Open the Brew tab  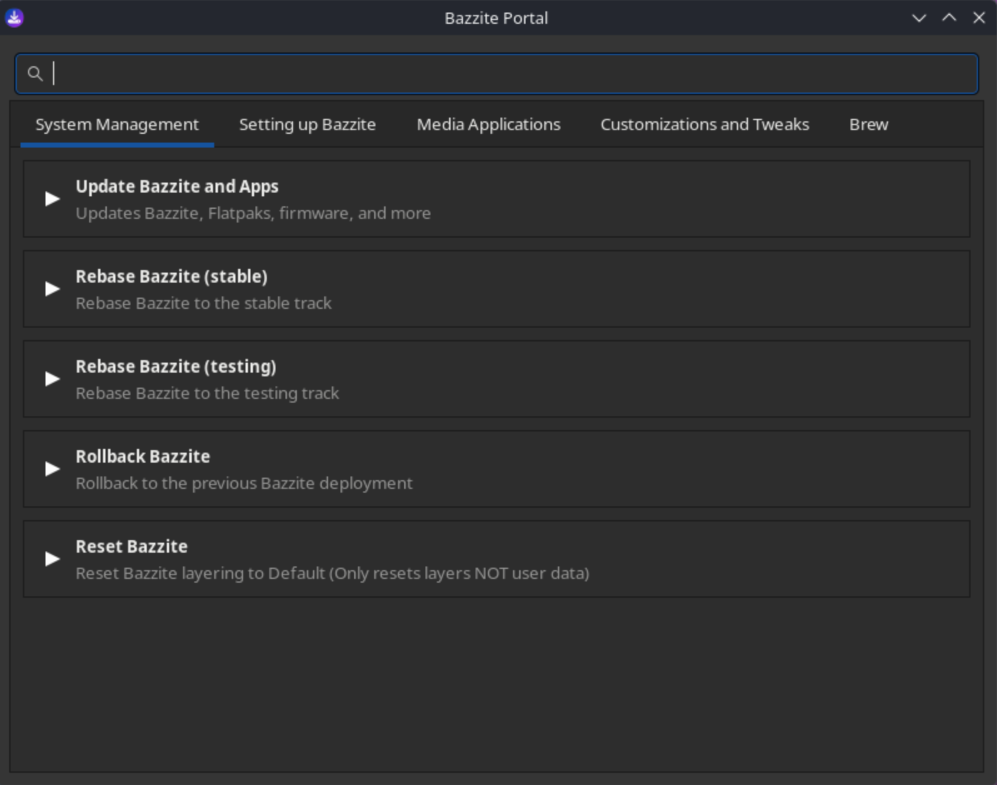[868, 125]
